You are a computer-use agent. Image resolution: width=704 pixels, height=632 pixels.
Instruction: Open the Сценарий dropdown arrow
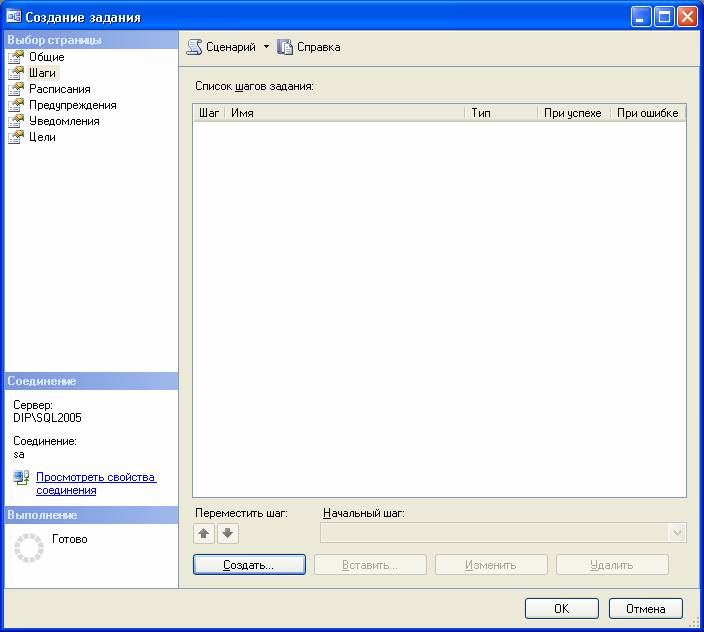coord(266,47)
